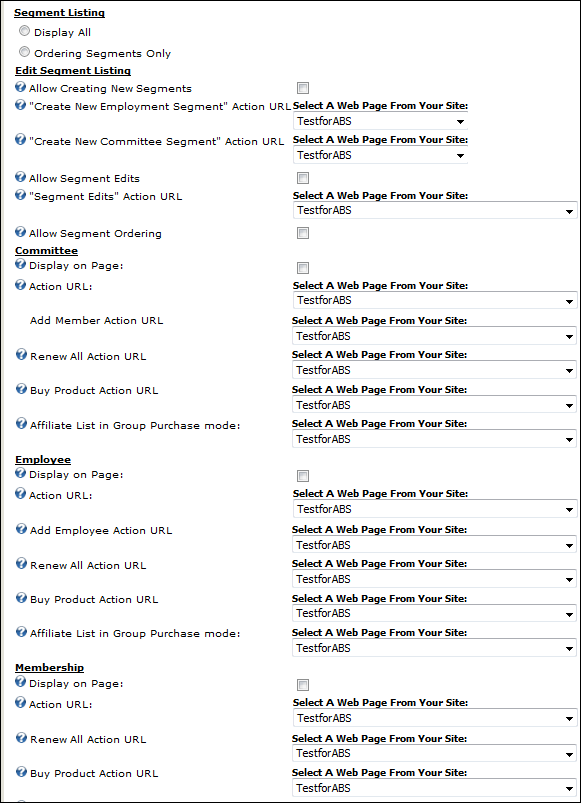The width and height of the screenshot is (581, 803).
Task: Open the Employee Renew All Action URL dropdown
Action: (435, 579)
